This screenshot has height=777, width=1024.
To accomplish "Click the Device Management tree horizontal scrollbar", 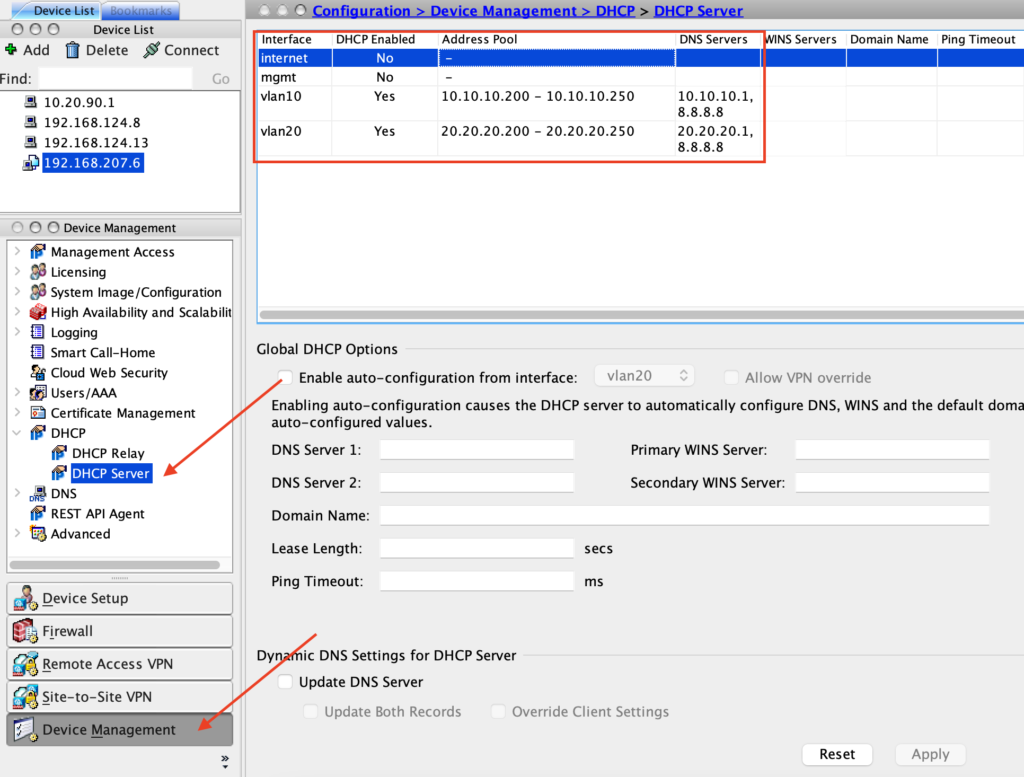I will click(115, 565).
